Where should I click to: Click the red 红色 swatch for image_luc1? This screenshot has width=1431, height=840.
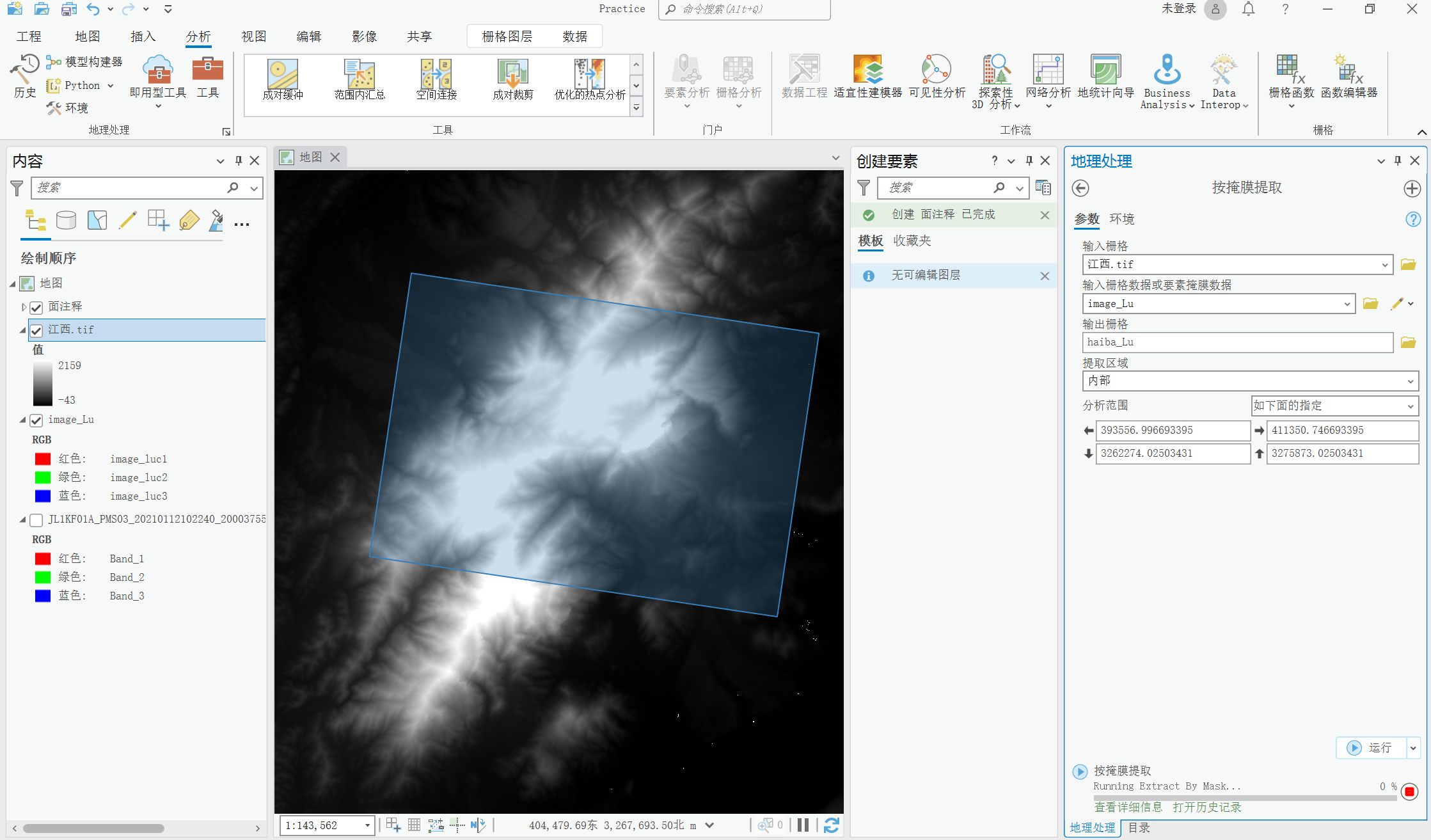43,459
